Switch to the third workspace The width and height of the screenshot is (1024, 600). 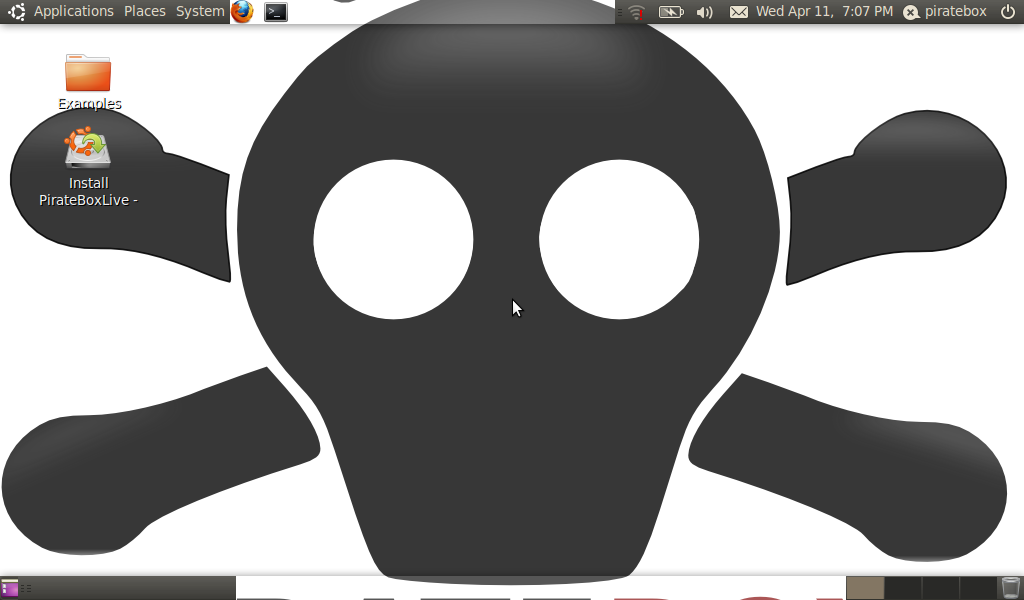point(940,588)
